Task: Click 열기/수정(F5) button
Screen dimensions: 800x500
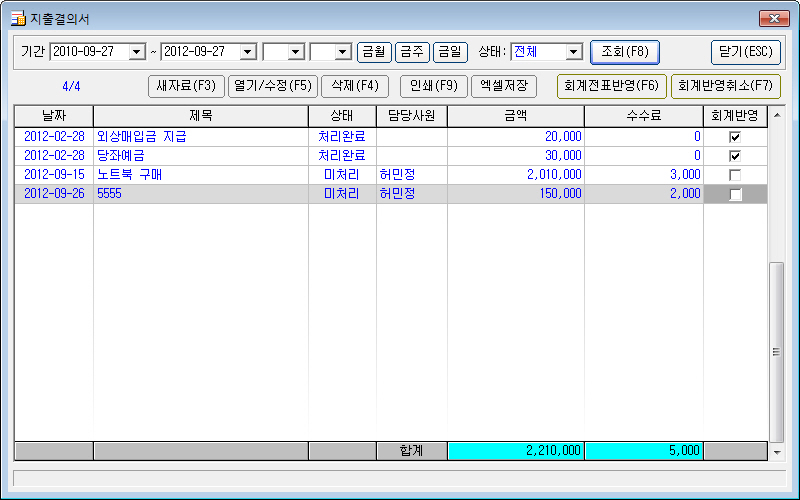Action: [273, 86]
